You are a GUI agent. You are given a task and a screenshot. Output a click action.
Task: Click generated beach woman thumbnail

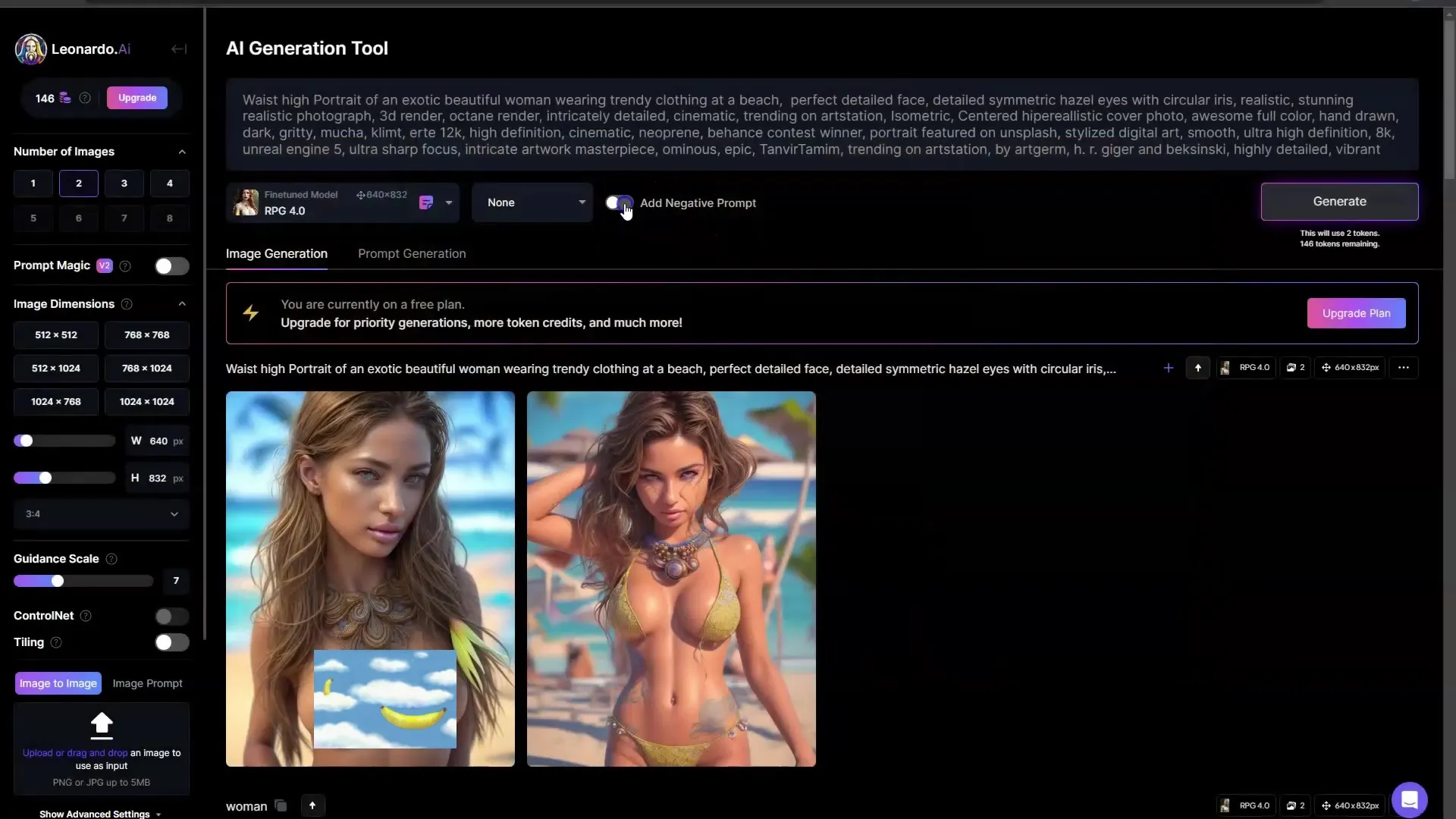pos(369,579)
